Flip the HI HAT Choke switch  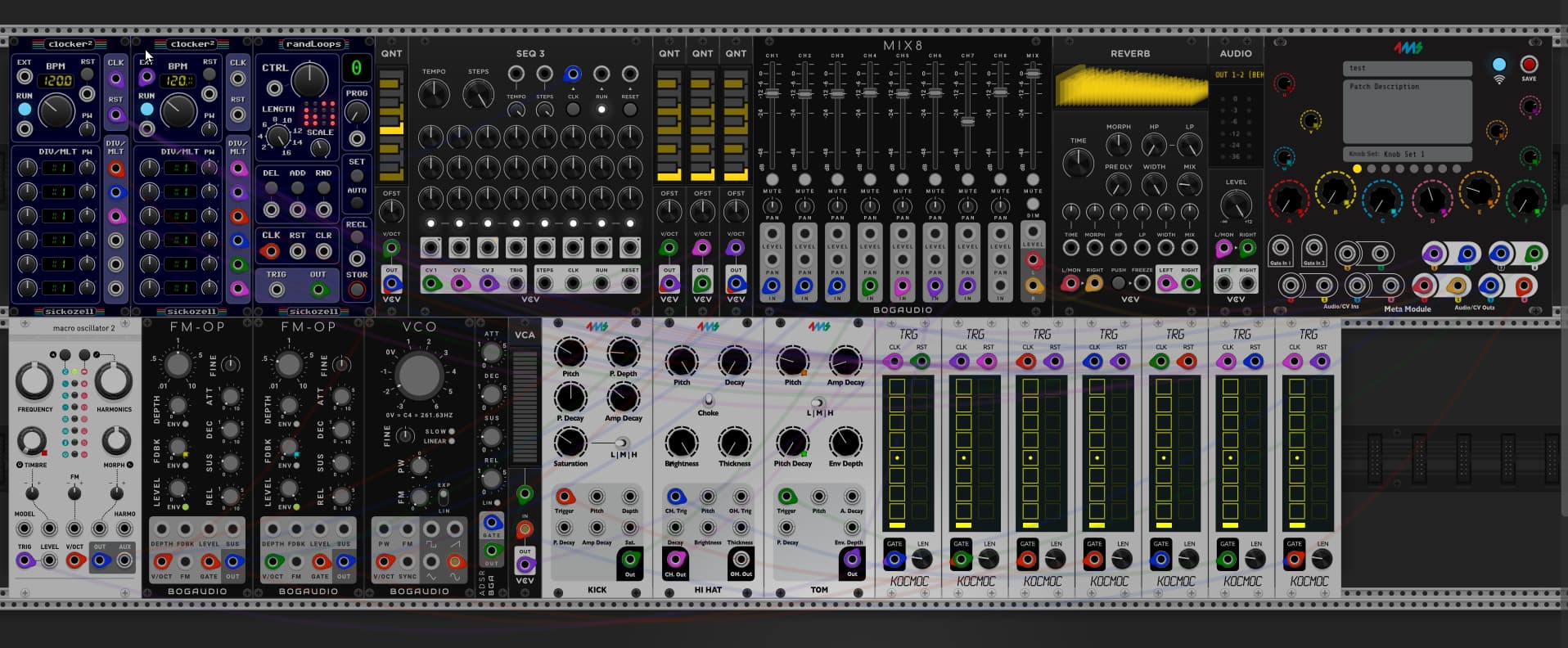(x=708, y=400)
